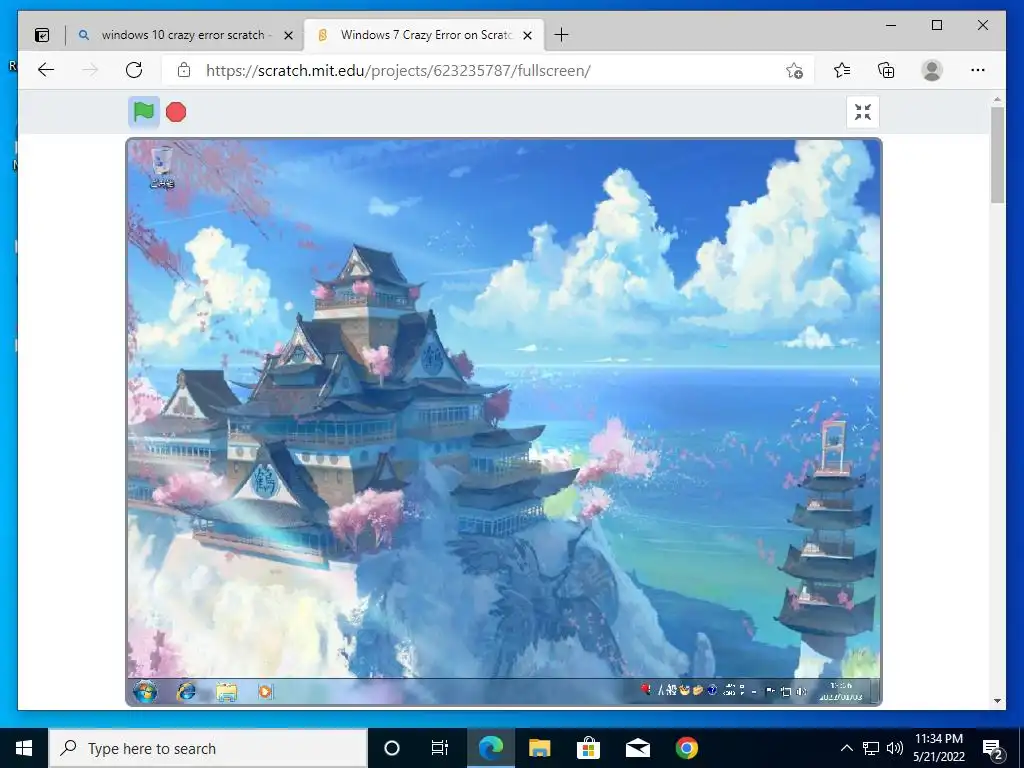Click the 'Type here to search' box
The width and height of the screenshot is (1024, 768).
pyautogui.click(x=208, y=748)
